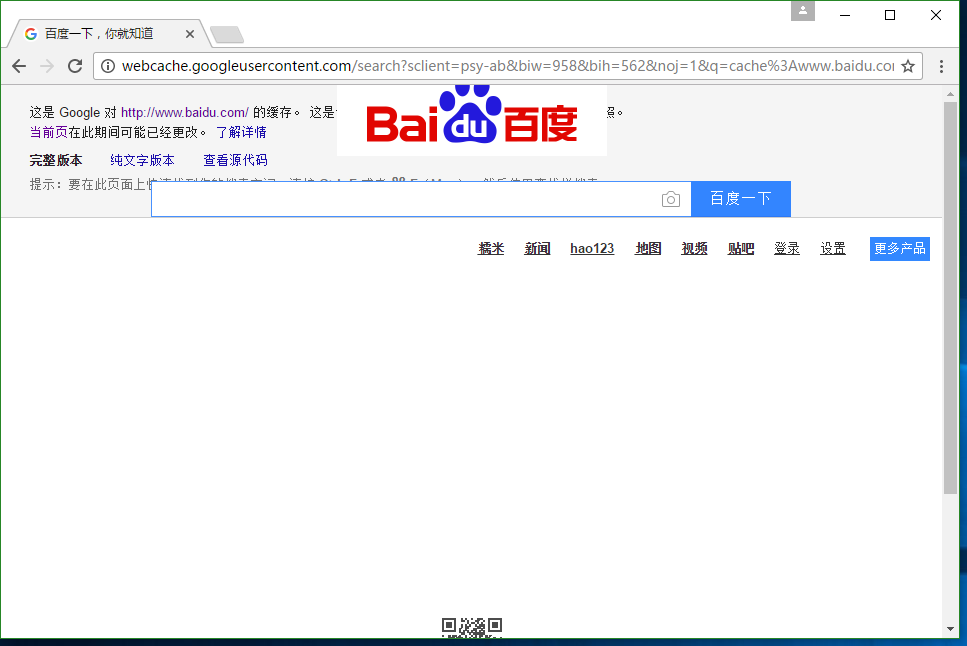Click the 当前页 link
The width and height of the screenshot is (967, 646).
tap(49, 132)
